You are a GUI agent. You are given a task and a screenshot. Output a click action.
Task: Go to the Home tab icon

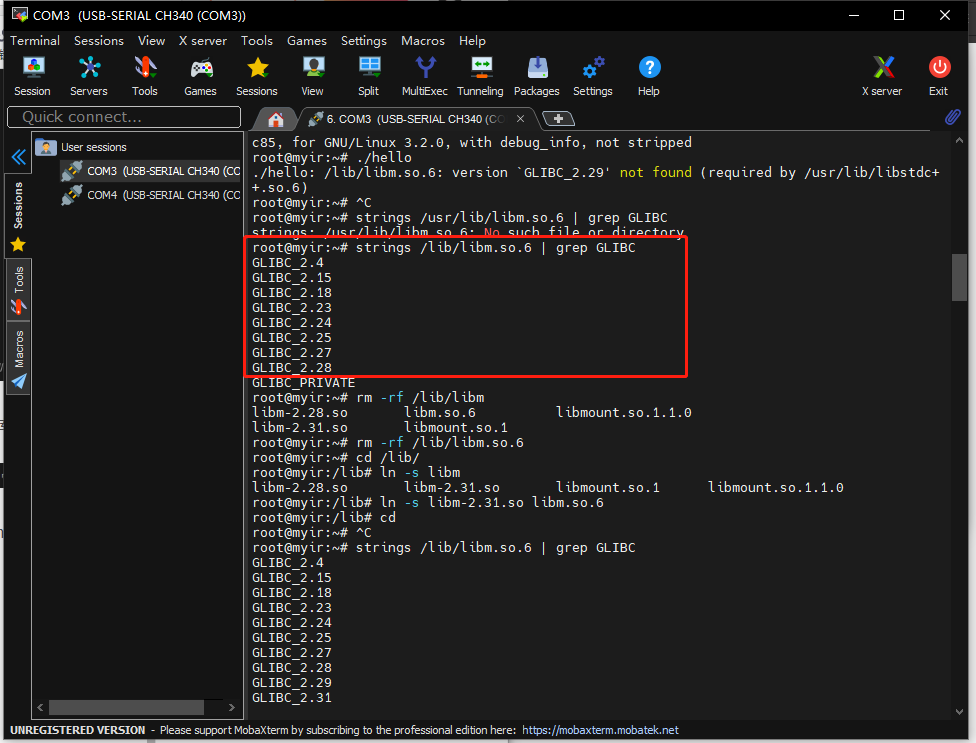(x=275, y=119)
